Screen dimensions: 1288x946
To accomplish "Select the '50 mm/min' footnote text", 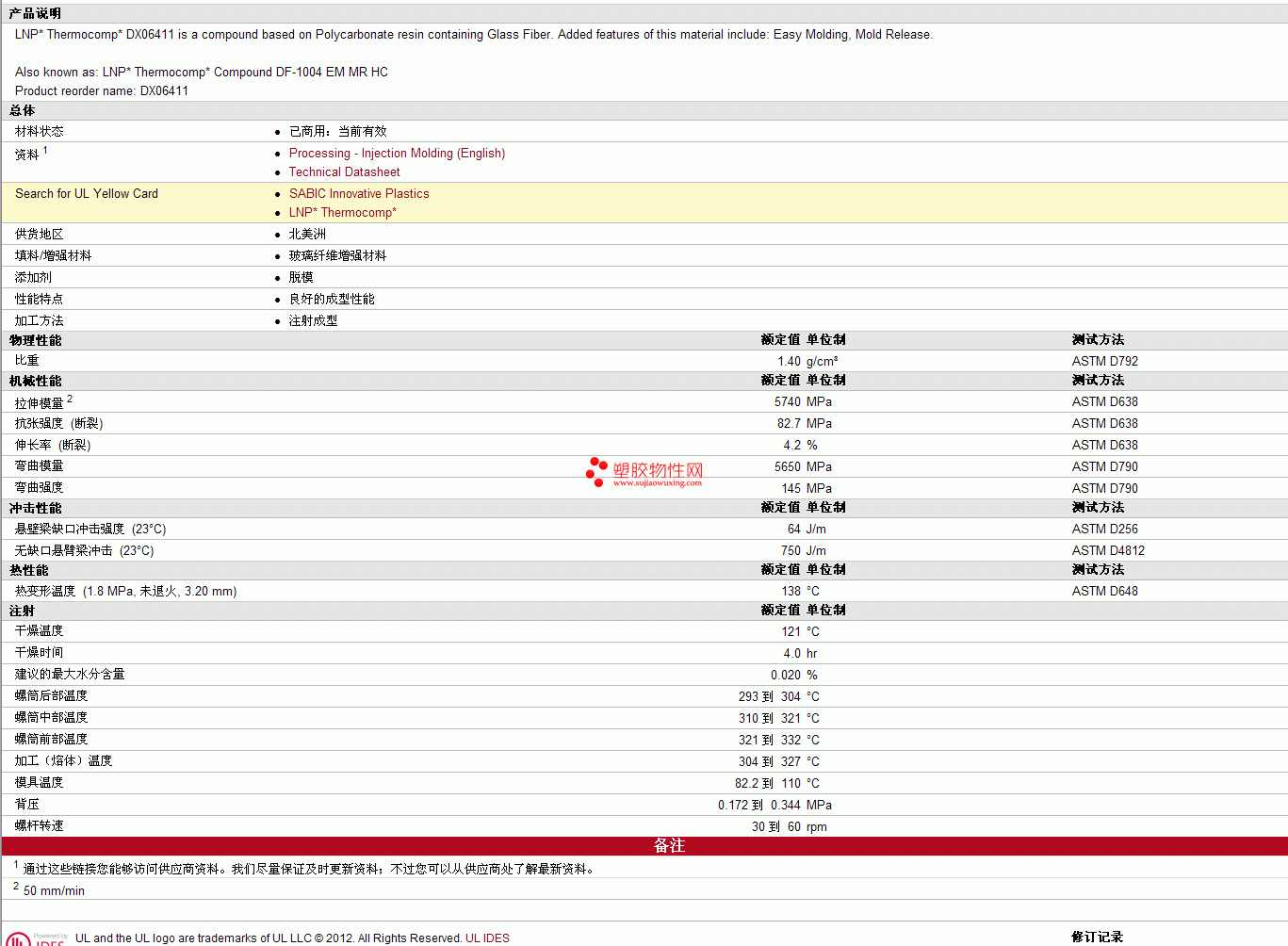I will pos(54,891).
